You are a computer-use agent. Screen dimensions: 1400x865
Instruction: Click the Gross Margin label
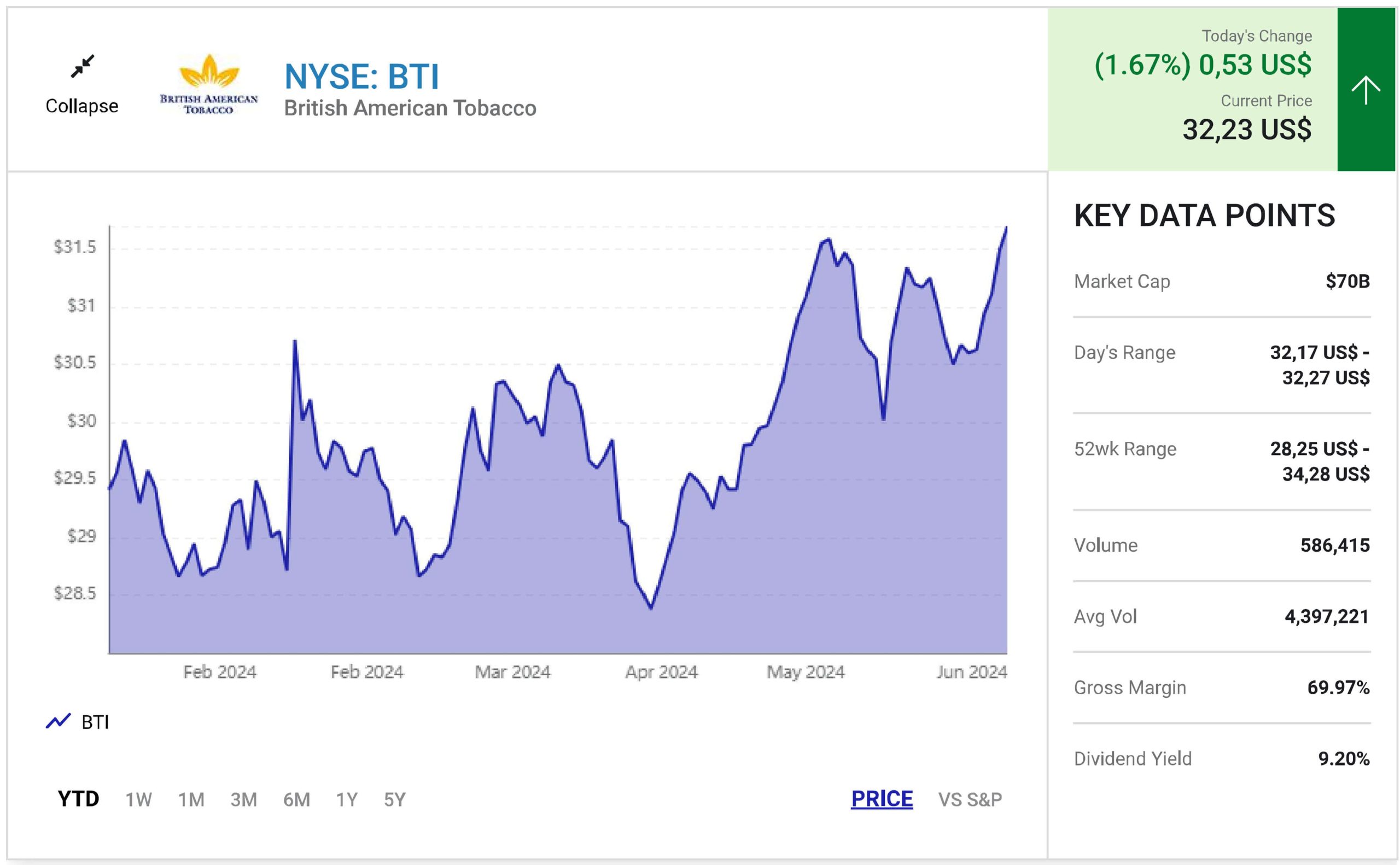tap(1130, 688)
